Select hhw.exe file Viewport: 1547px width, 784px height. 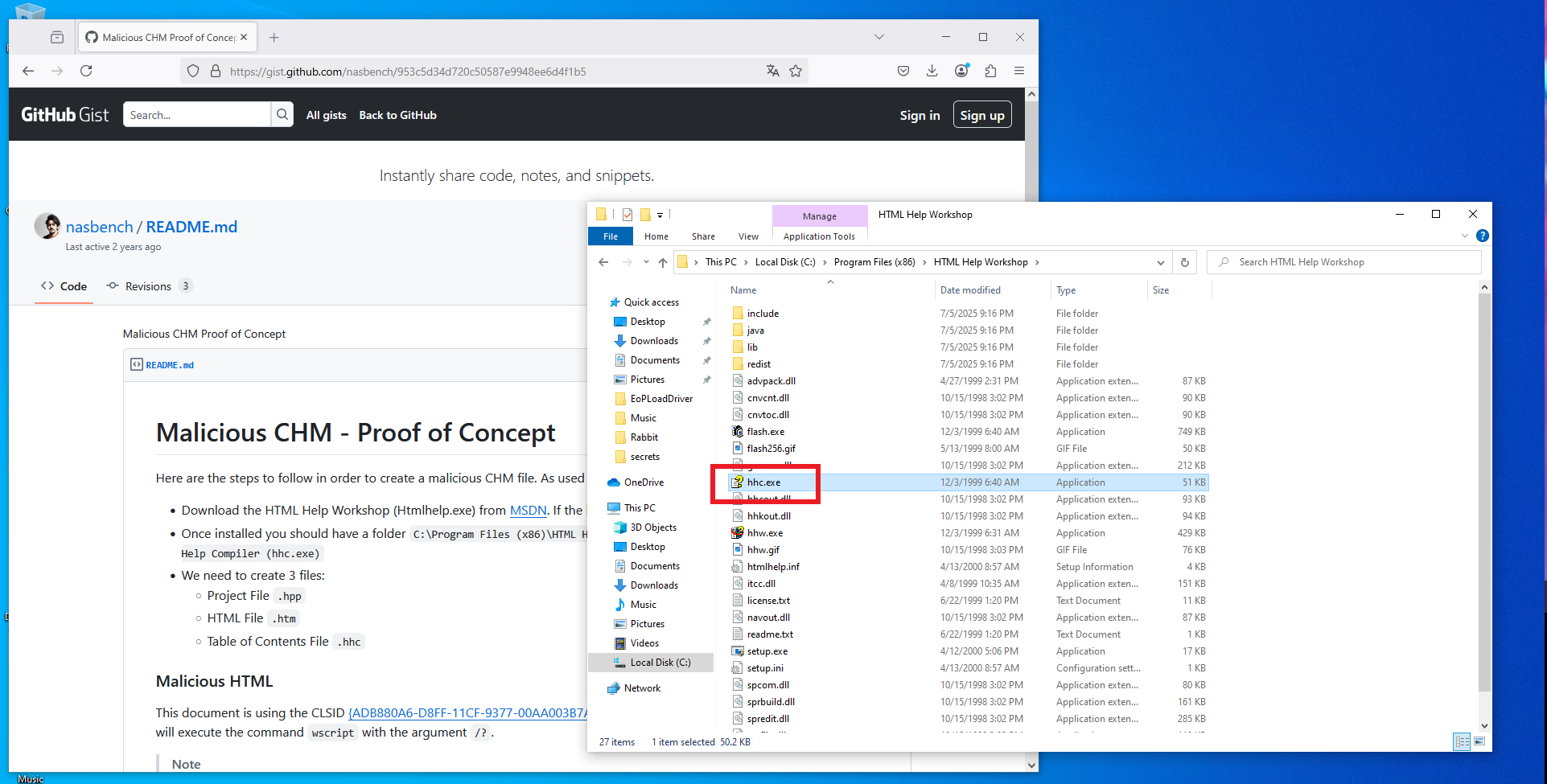[764, 533]
